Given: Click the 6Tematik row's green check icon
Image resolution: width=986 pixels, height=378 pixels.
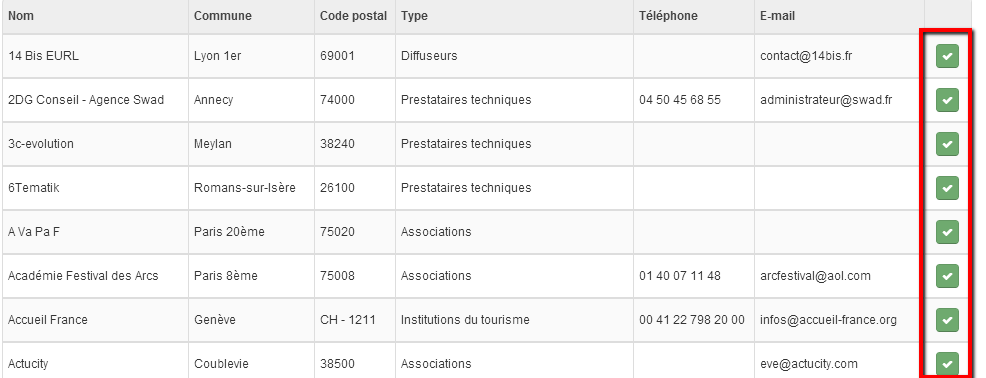Looking at the screenshot, I should pyautogui.click(x=947, y=188).
